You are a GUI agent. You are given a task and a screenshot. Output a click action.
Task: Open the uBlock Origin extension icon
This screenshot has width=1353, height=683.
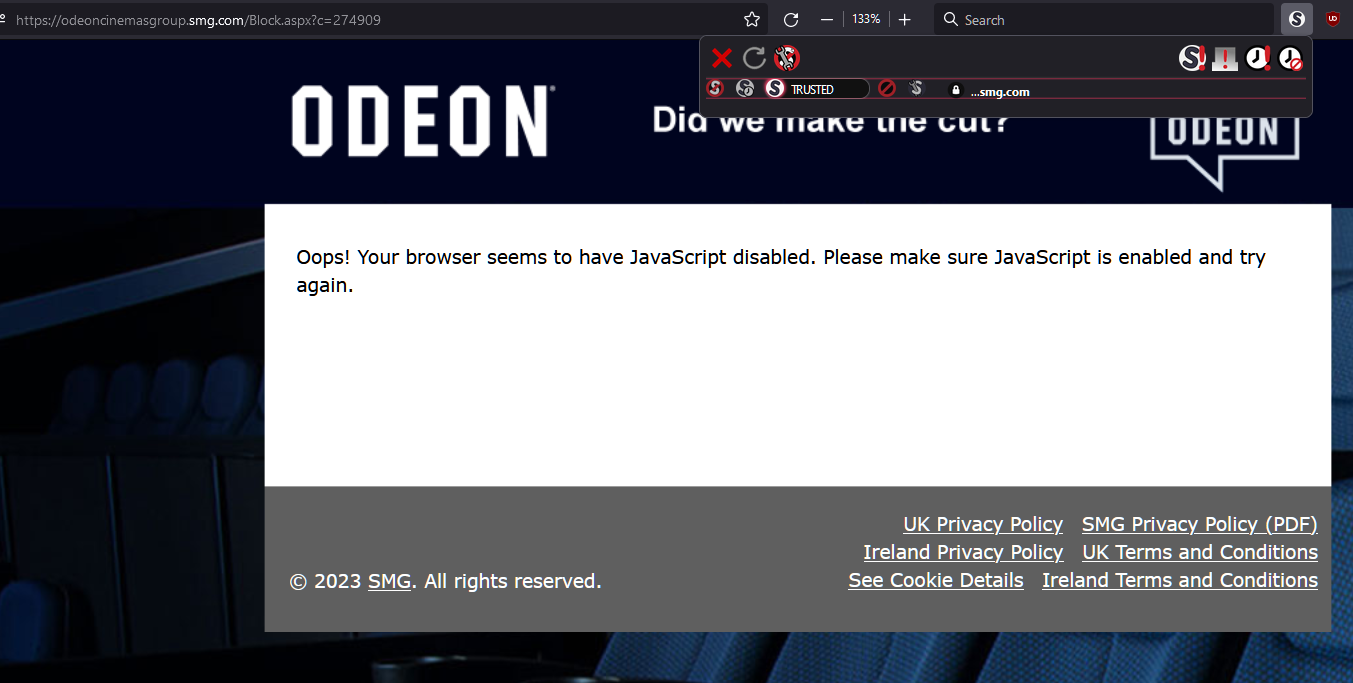1333,19
